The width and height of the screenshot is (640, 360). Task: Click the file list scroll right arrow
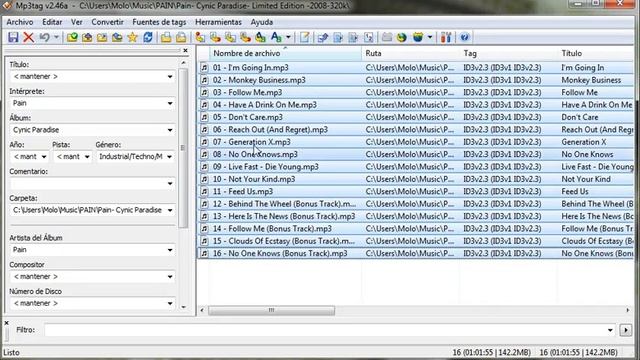tap(628, 311)
